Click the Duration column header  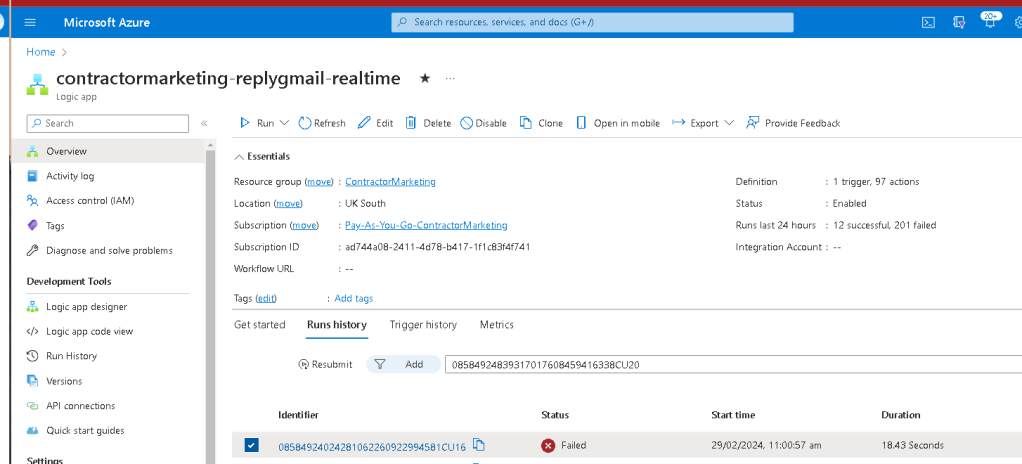pos(901,414)
